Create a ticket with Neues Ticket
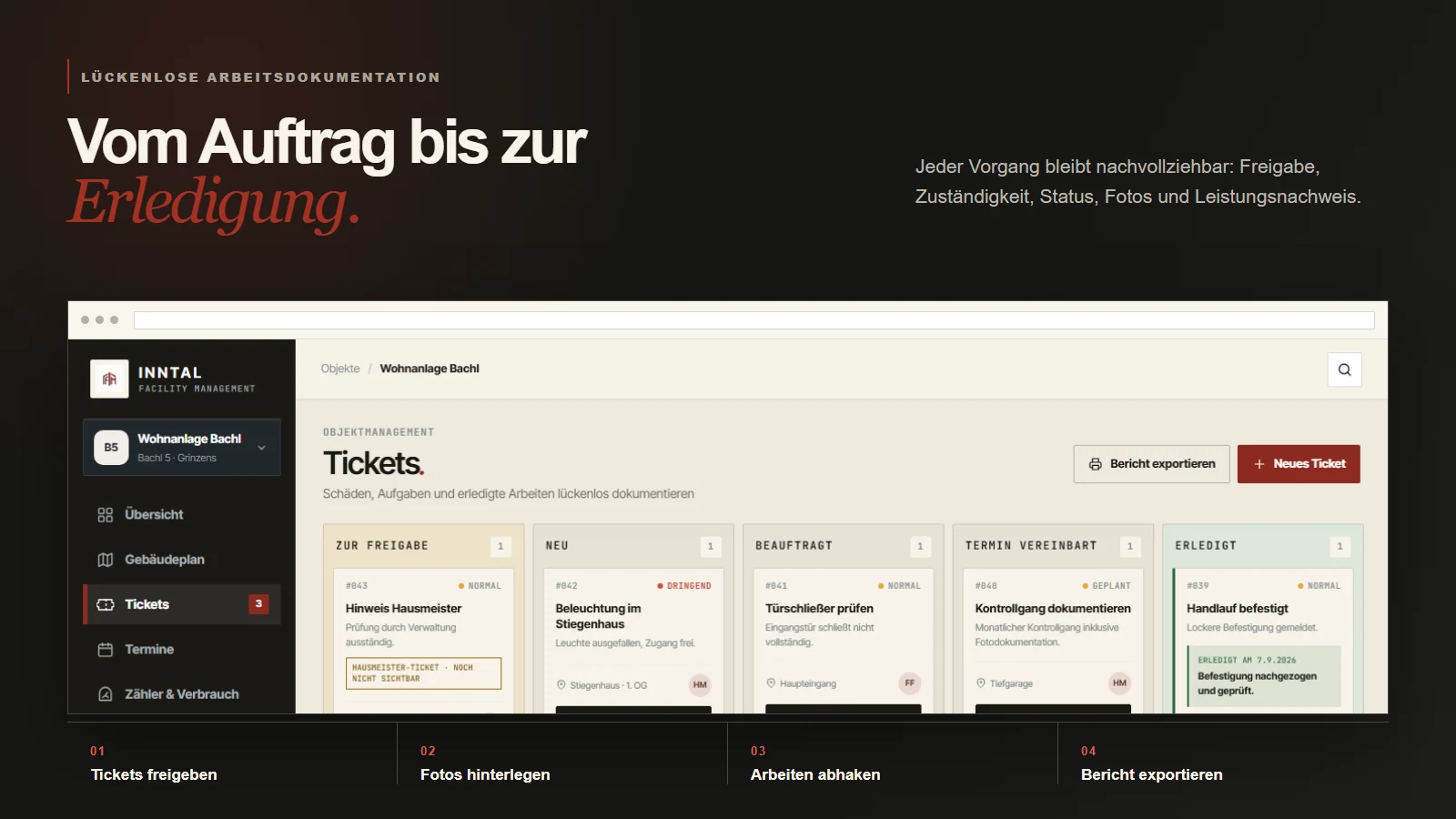The width and height of the screenshot is (1456, 819). pyautogui.click(x=1299, y=464)
